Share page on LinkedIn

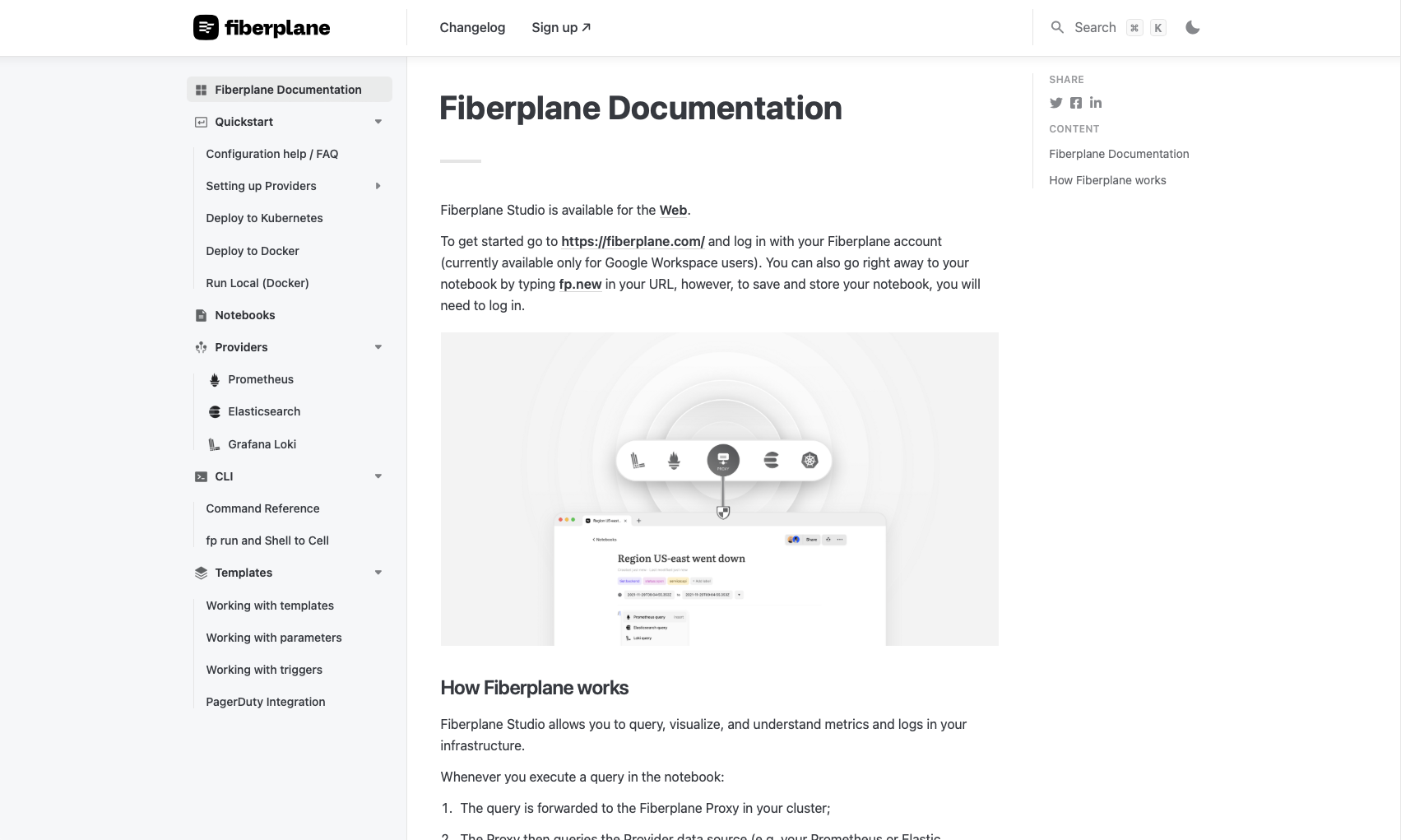1096,103
